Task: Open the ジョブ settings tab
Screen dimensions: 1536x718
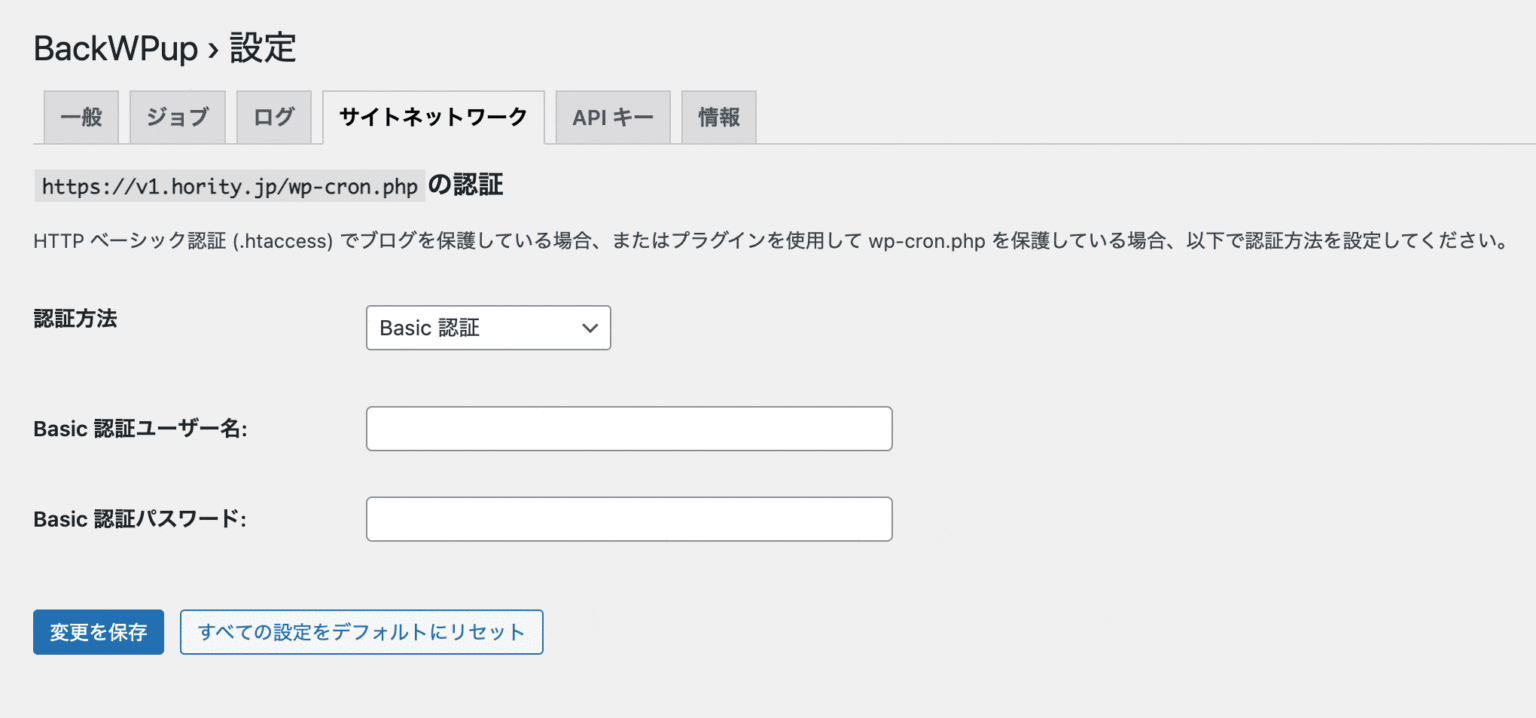Action: [177, 117]
